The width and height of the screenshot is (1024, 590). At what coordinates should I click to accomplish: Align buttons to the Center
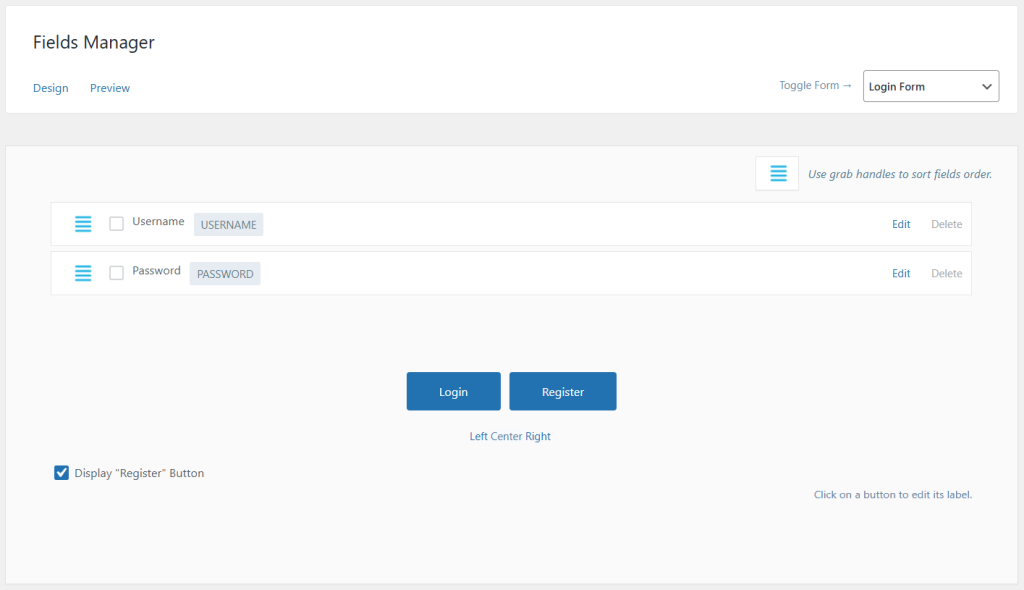(506, 437)
